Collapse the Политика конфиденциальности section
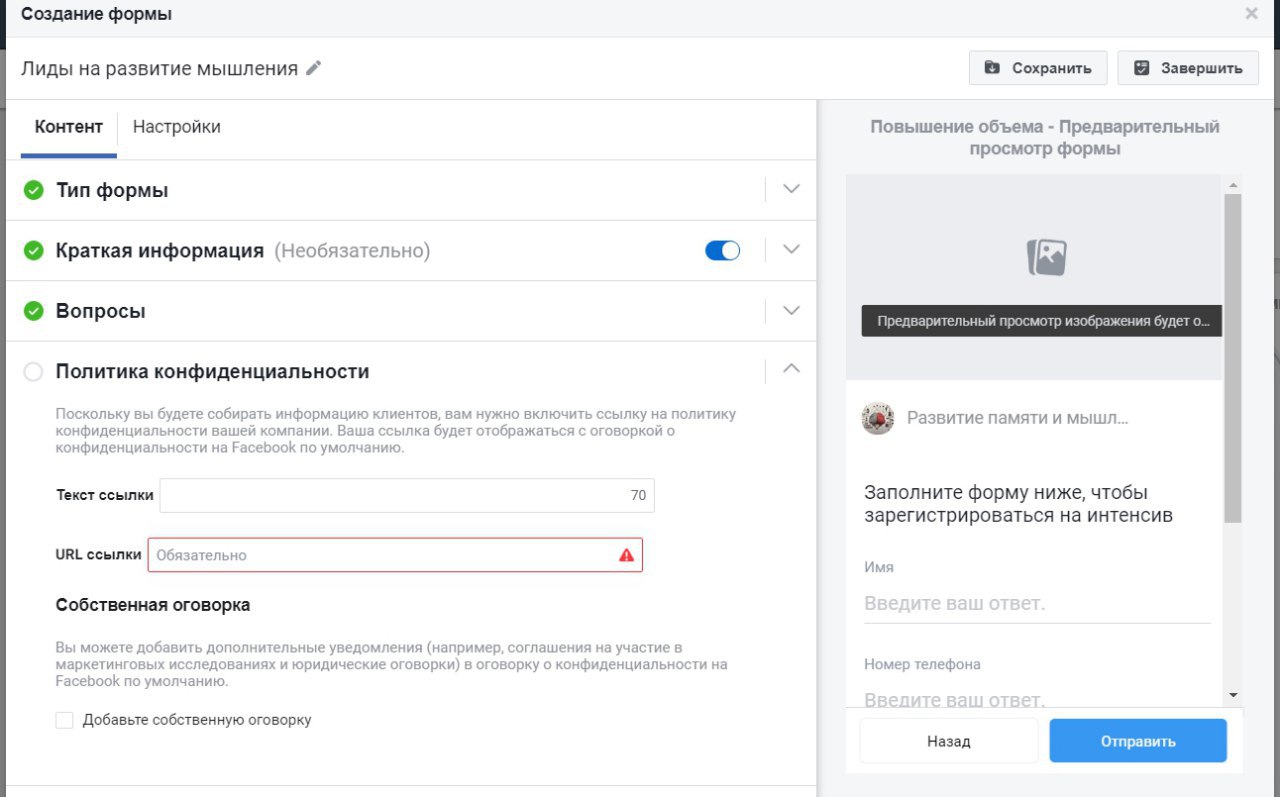The width and height of the screenshot is (1280, 797). [x=791, y=369]
